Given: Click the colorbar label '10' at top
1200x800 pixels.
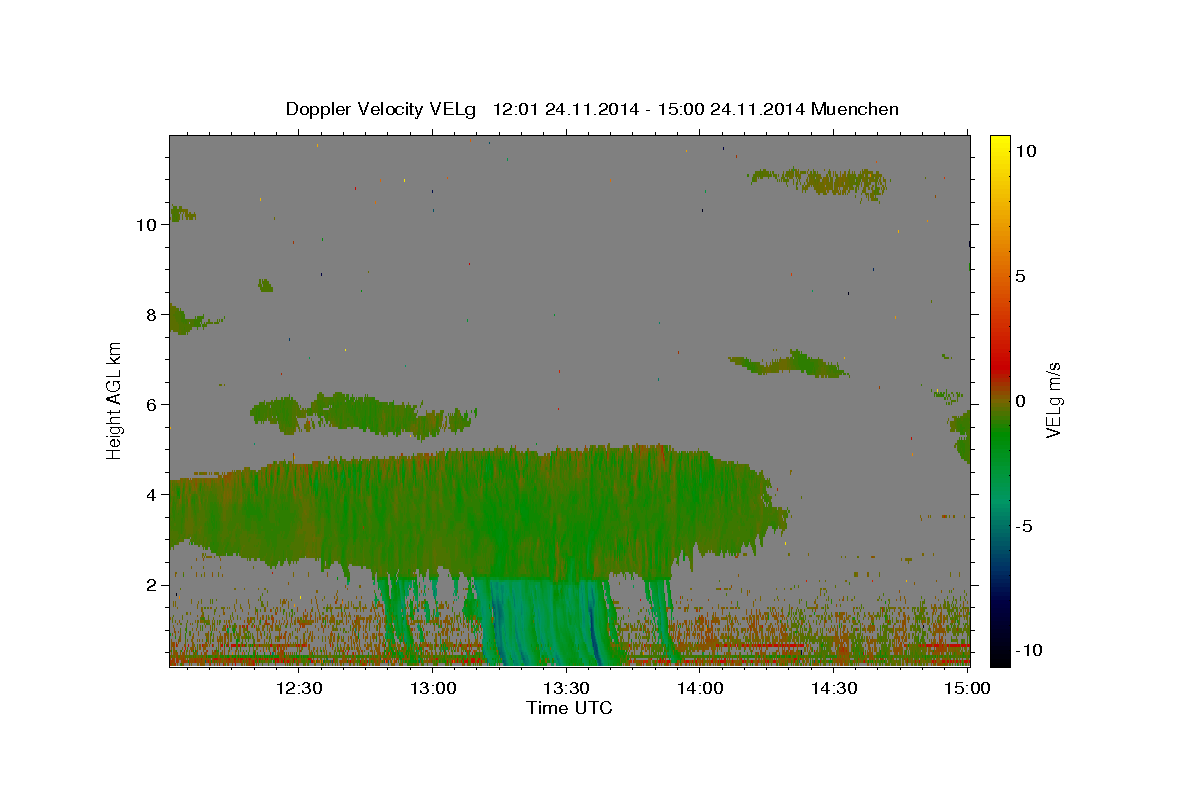Looking at the screenshot, I should click(x=1025, y=150).
